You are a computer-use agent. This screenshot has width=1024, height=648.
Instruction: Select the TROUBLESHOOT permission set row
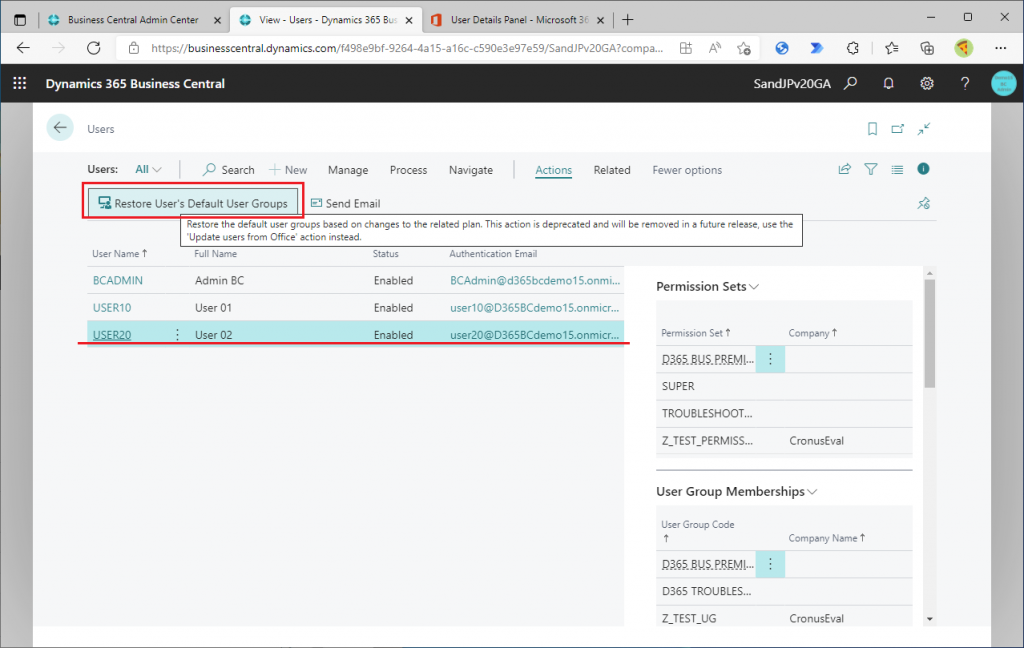click(x=784, y=413)
